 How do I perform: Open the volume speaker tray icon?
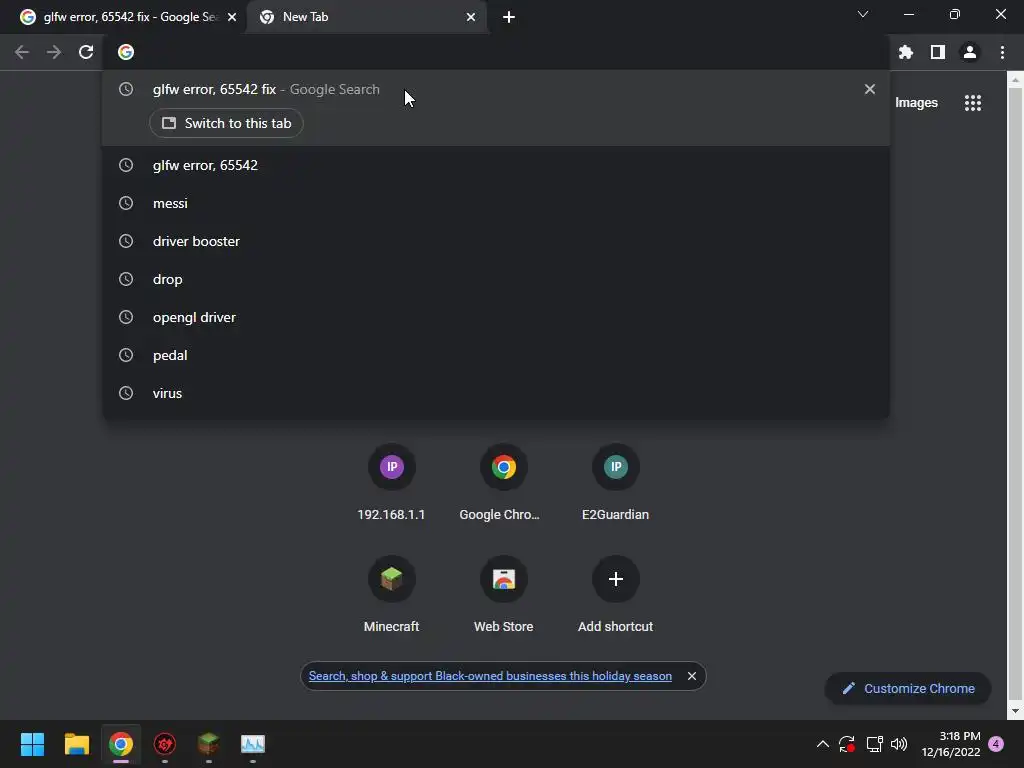899,744
